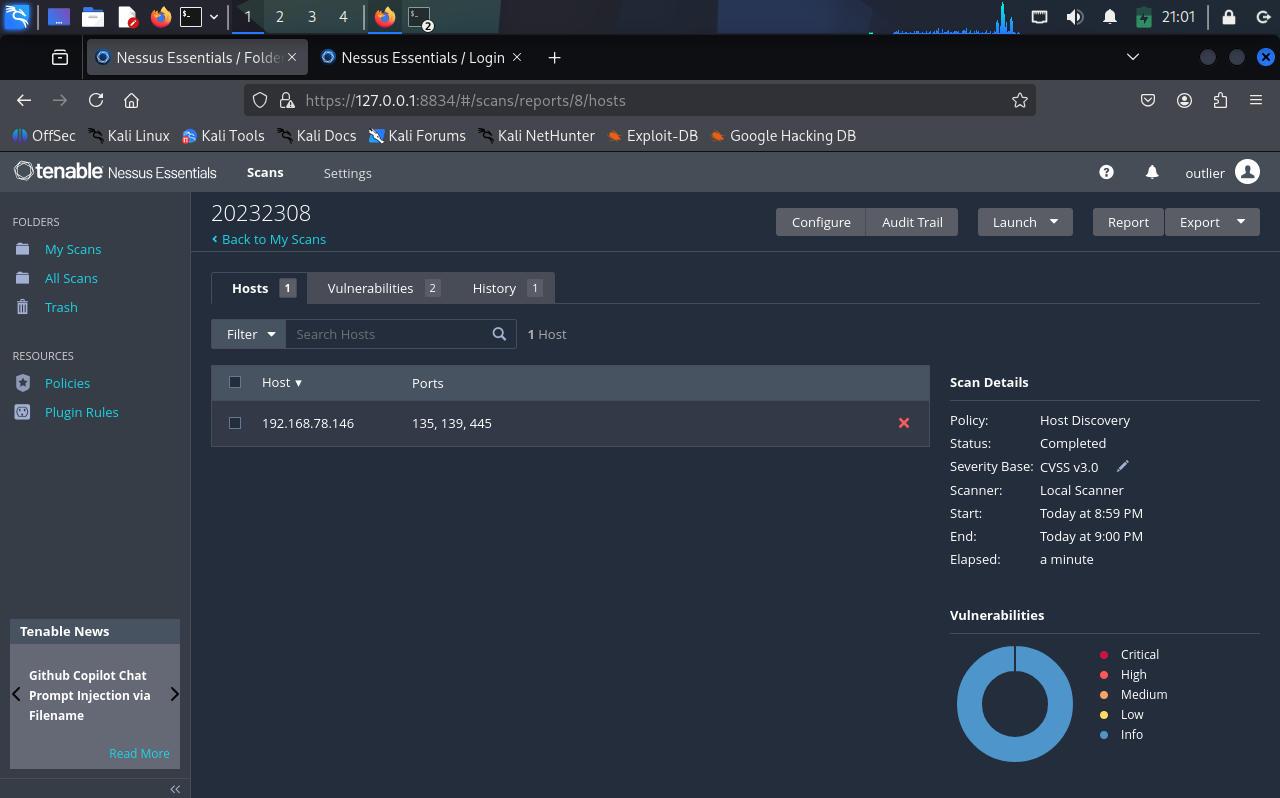Open the Audit Trail button

click(x=912, y=222)
